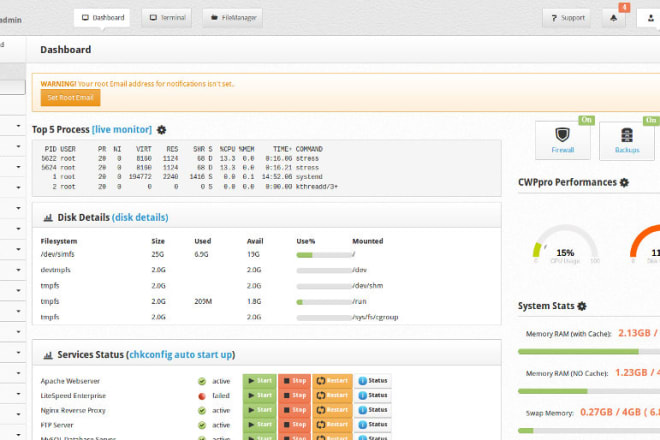660x440 pixels.
Task: Open the live monitor link
Action: click(x=122, y=130)
